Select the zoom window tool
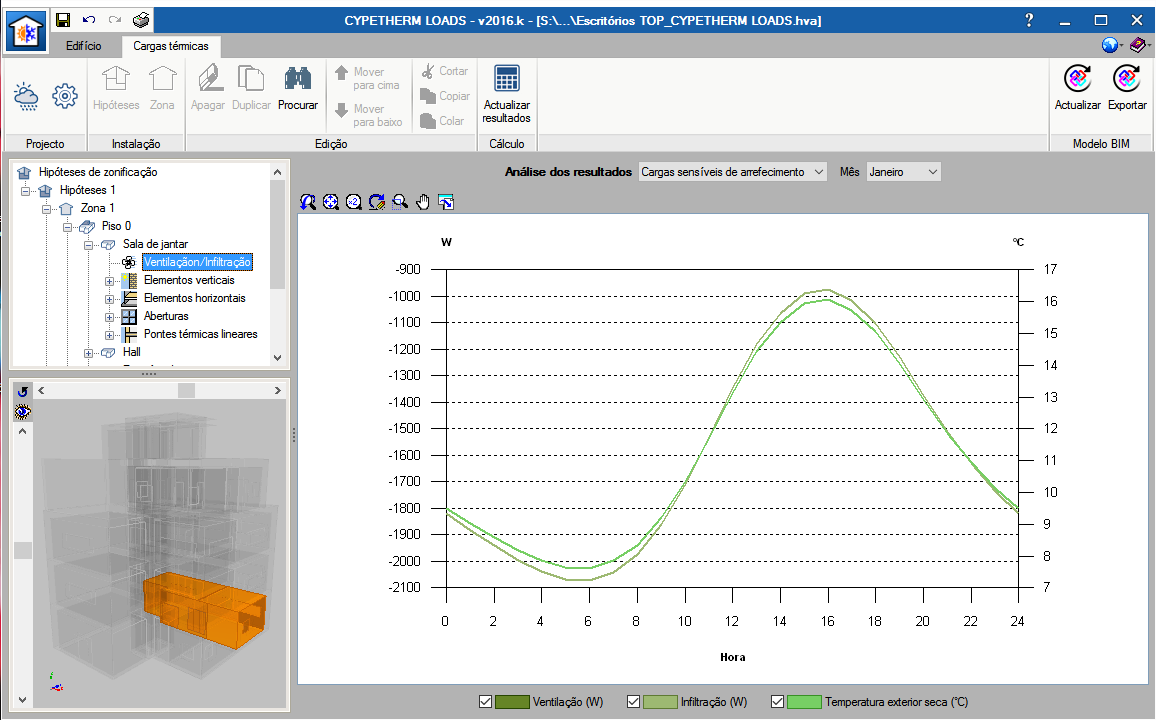Viewport: 1156px width, 720px height. [400, 202]
